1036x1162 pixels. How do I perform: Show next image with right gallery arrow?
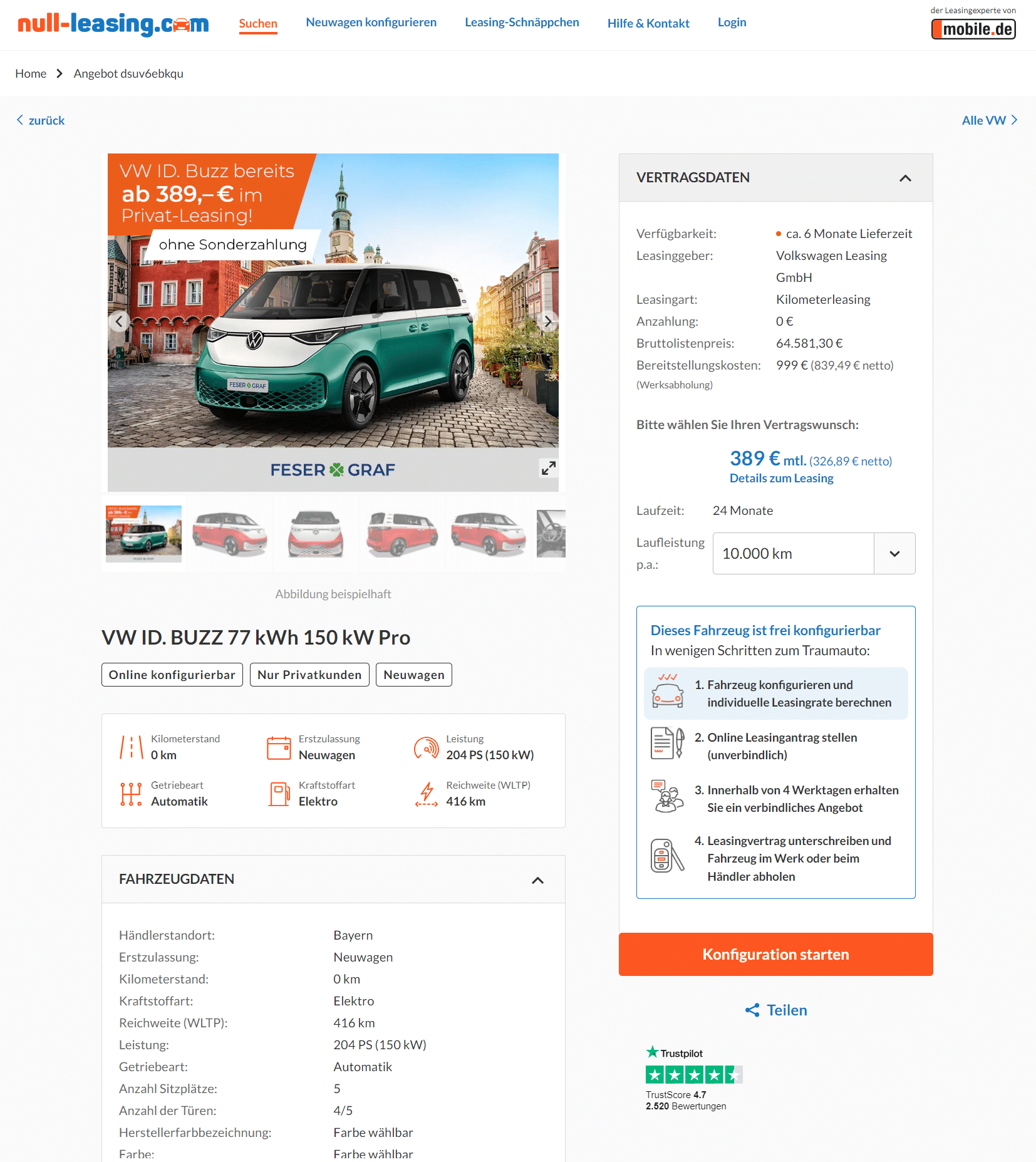(547, 321)
